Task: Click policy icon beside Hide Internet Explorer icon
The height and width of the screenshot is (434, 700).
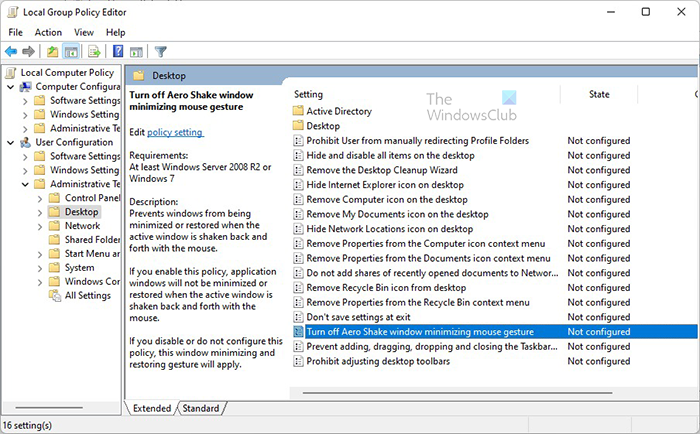Action: [x=298, y=185]
